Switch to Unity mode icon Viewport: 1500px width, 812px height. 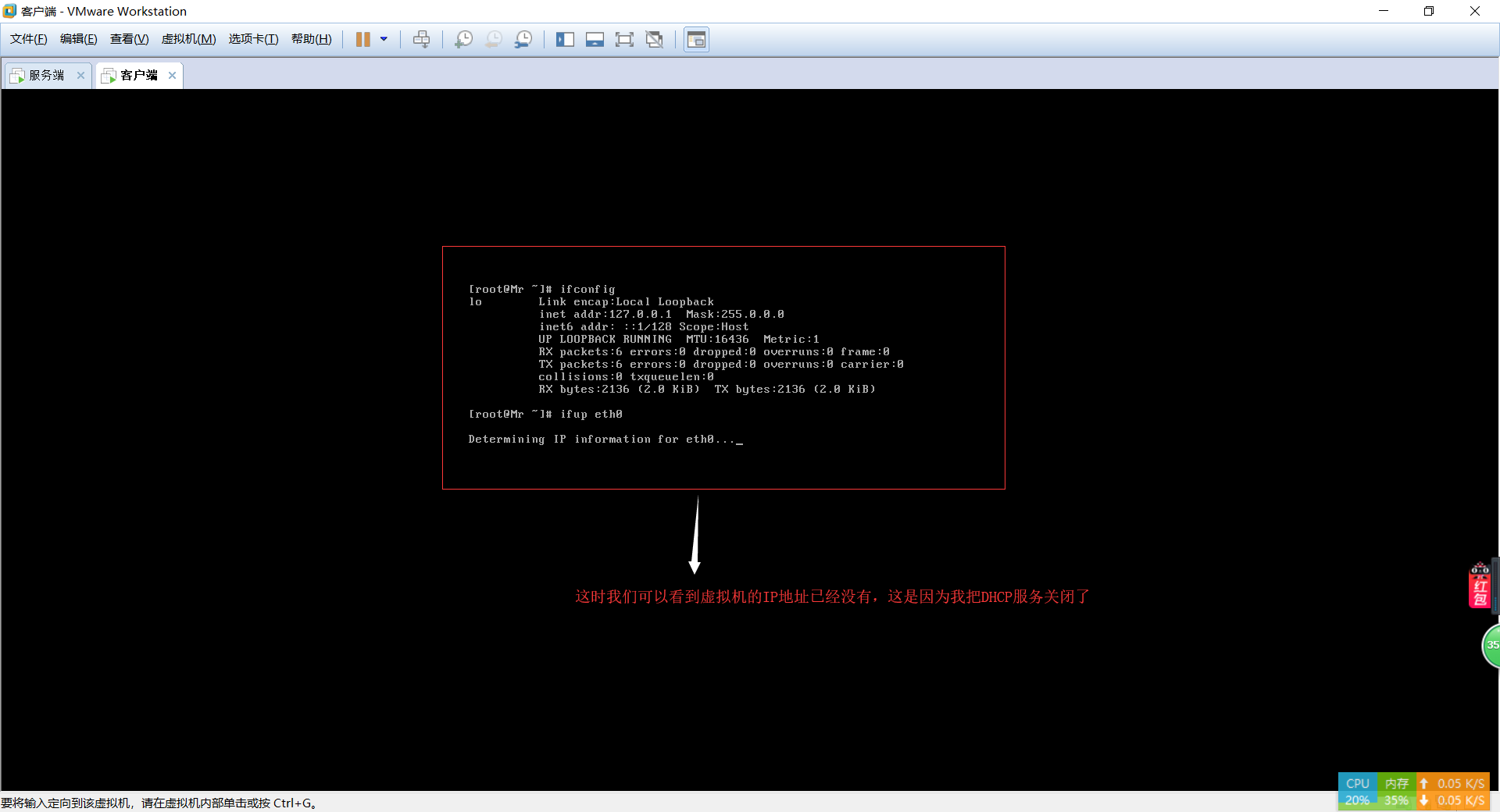coord(655,39)
